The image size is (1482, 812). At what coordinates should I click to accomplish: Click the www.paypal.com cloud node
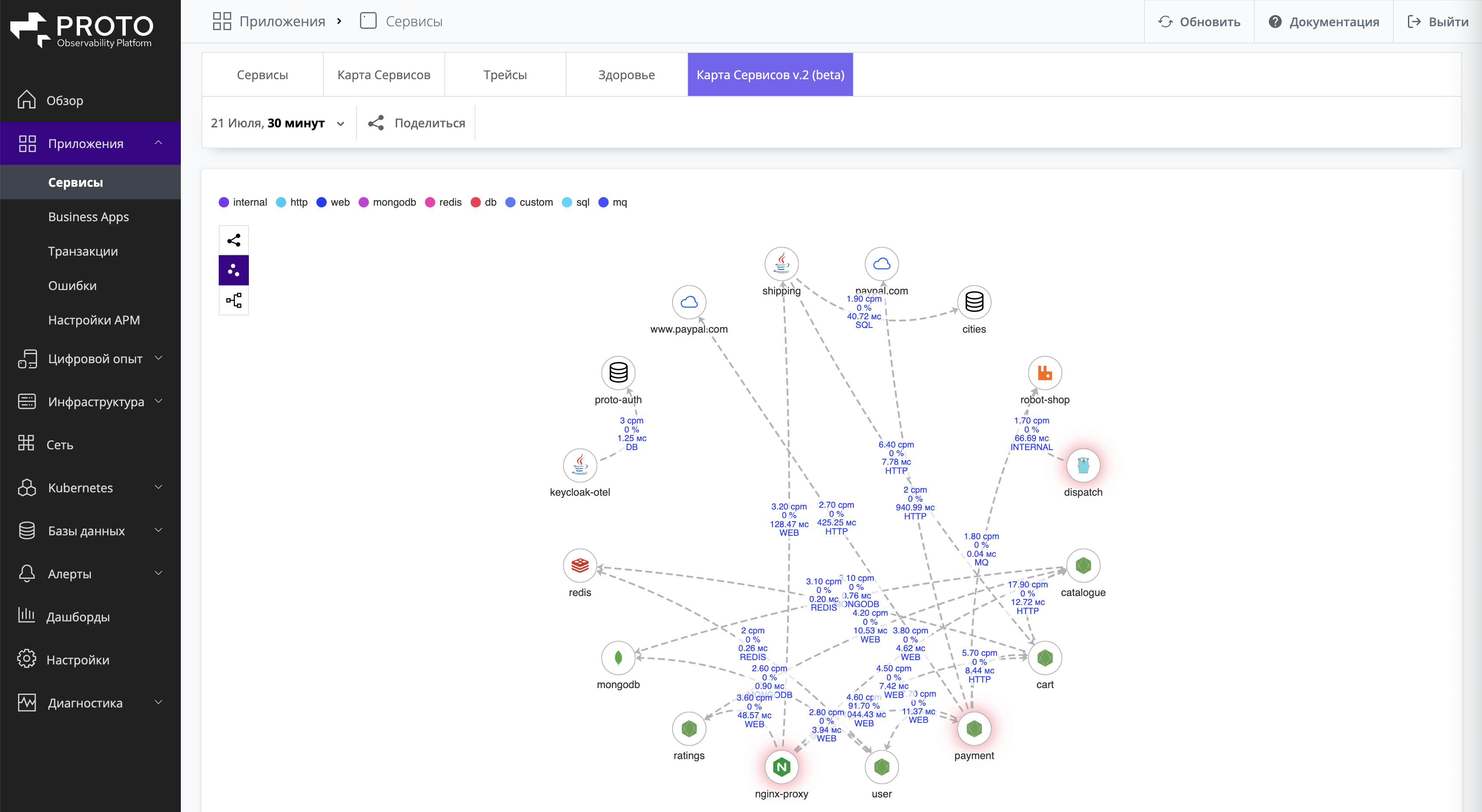[688, 302]
